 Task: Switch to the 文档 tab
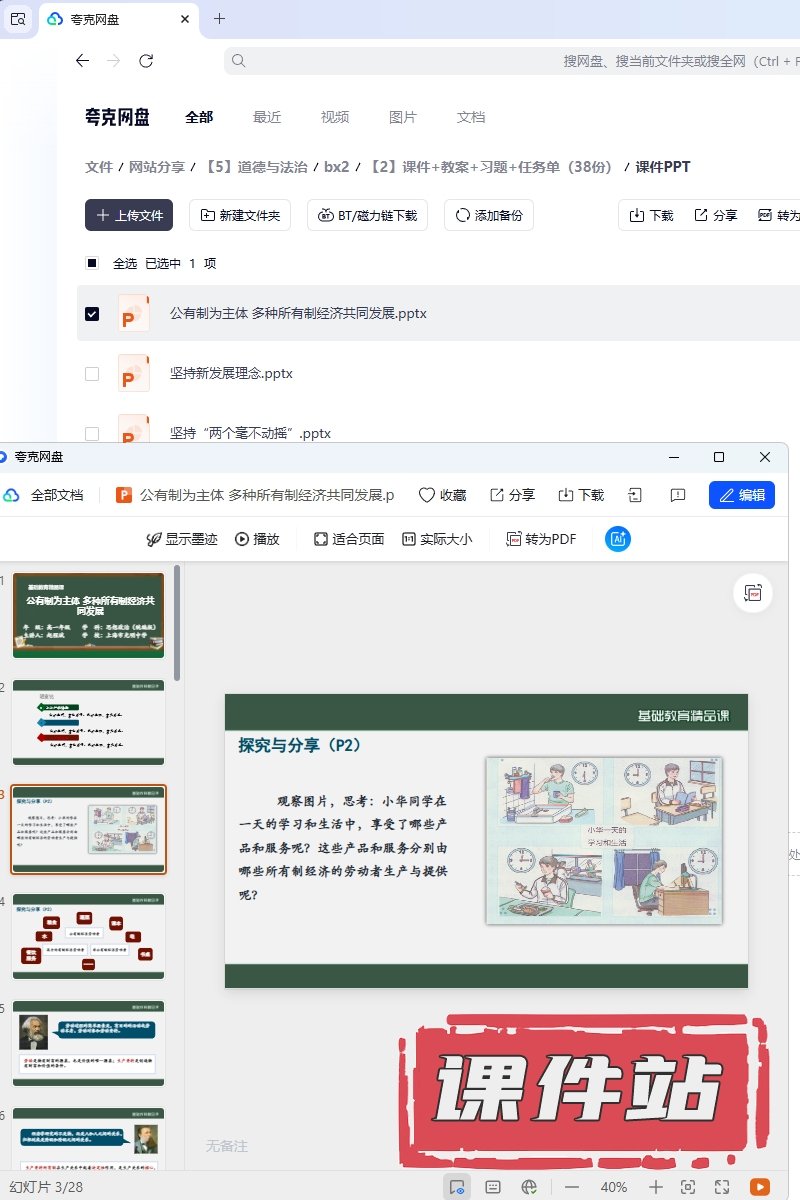(471, 117)
